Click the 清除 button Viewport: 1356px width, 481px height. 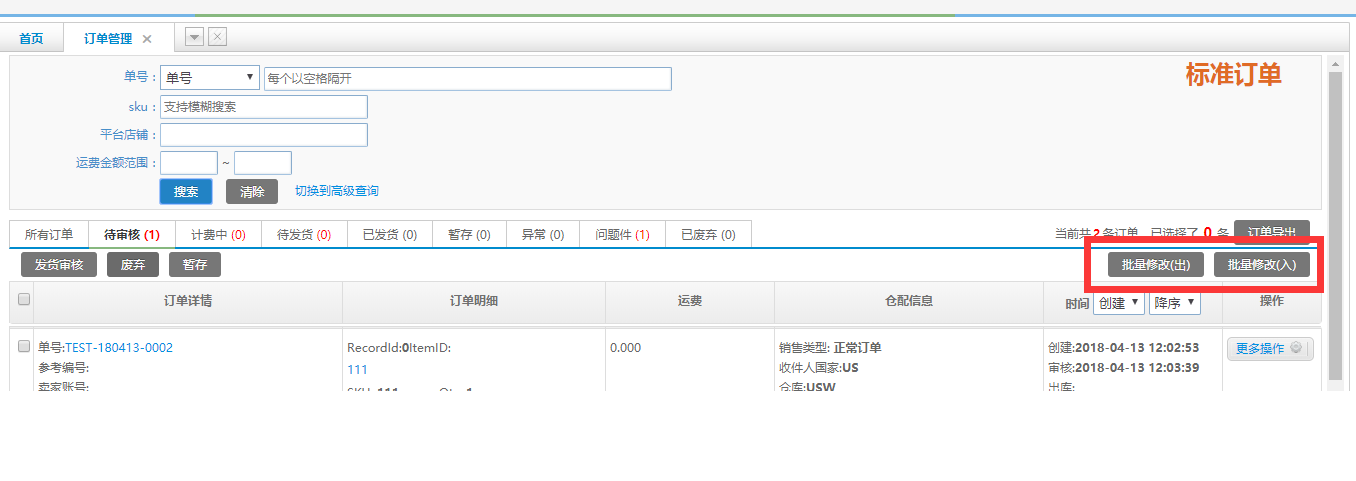(x=252, y=191)
